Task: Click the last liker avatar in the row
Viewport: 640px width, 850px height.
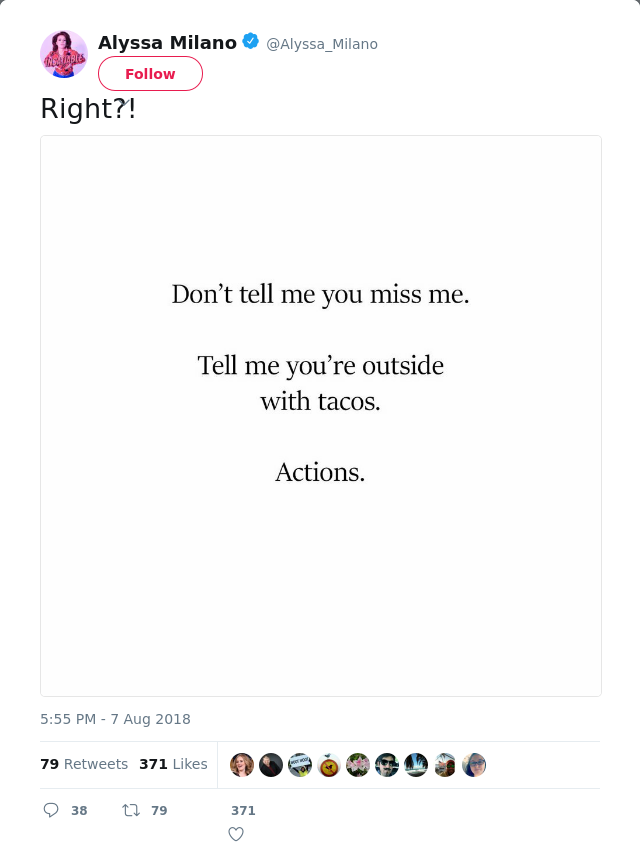Action: pyautogui.click(x=474, y=765)
